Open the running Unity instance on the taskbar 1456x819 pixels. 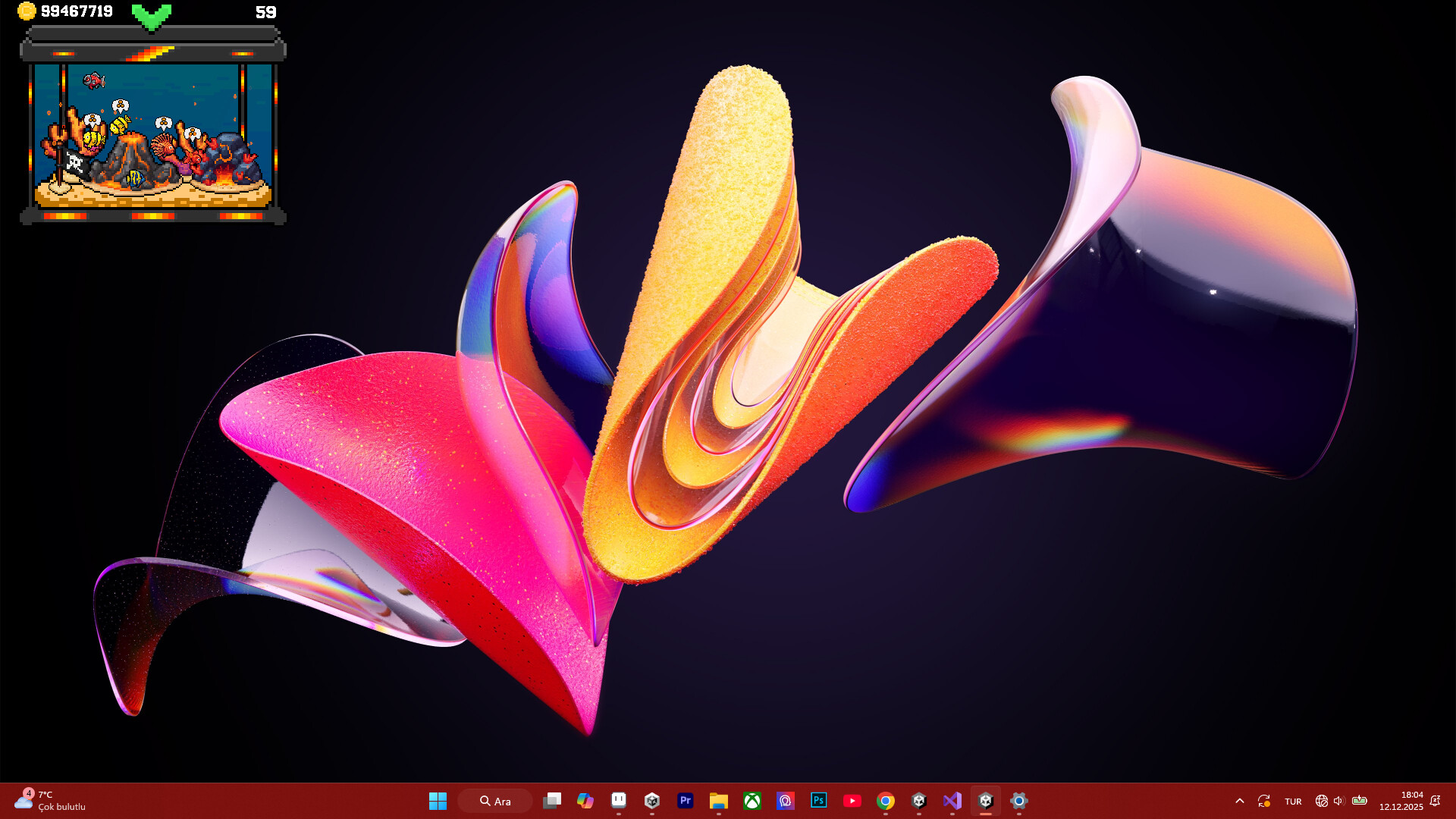click(x=987, y=801)
